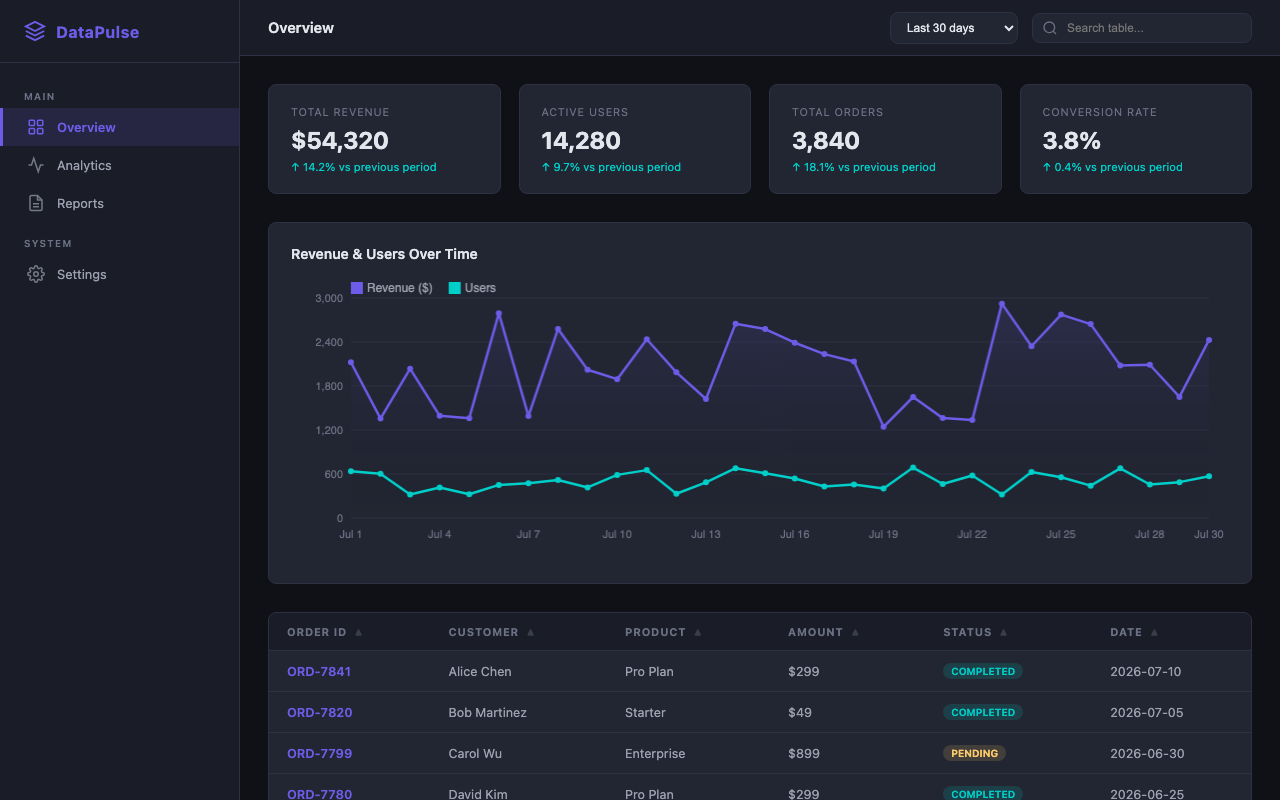Click the PENDING status badge
The image size is (1280, 800).
point(974,754)
